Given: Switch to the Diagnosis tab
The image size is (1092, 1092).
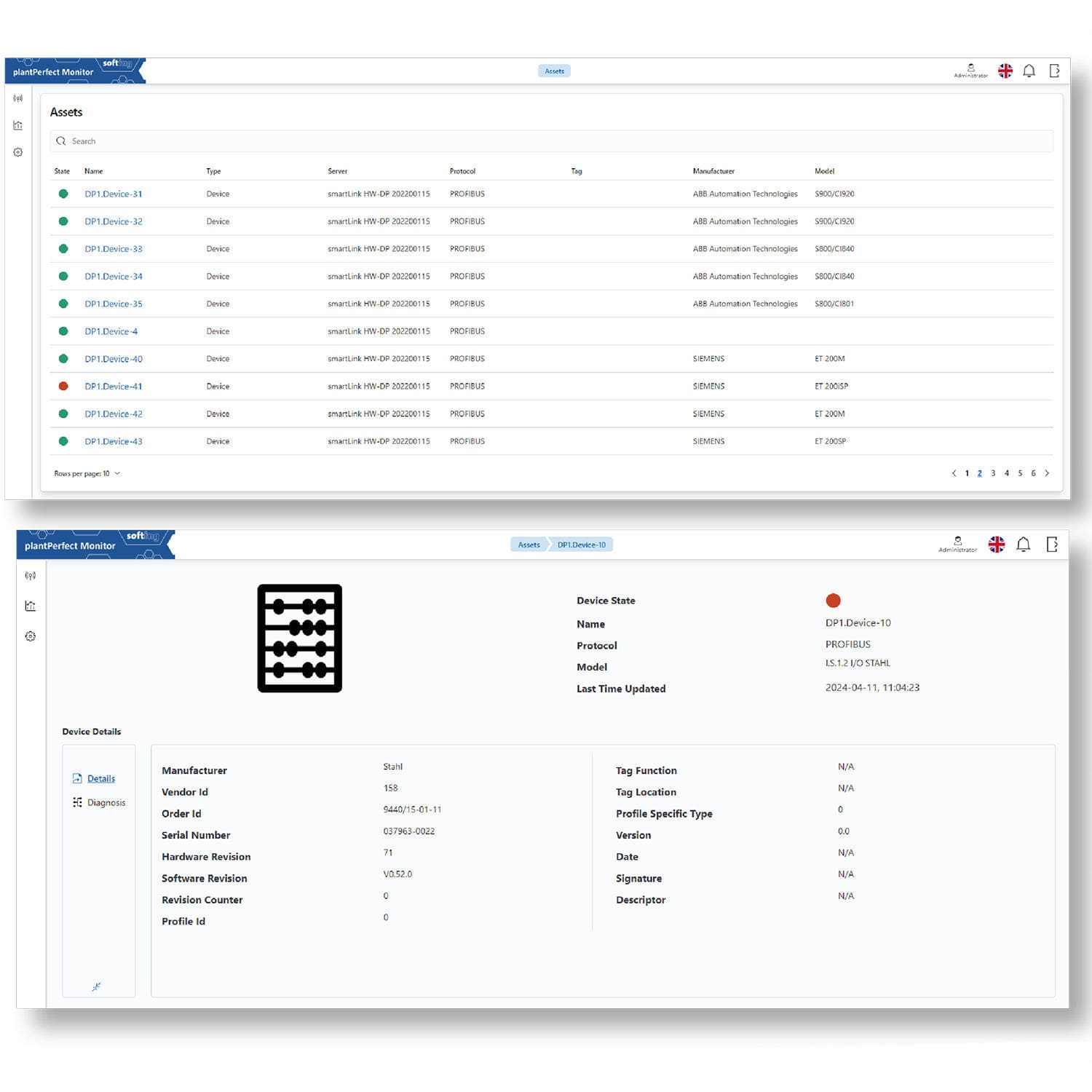Looking at the screenshot, I should point(106,802).
